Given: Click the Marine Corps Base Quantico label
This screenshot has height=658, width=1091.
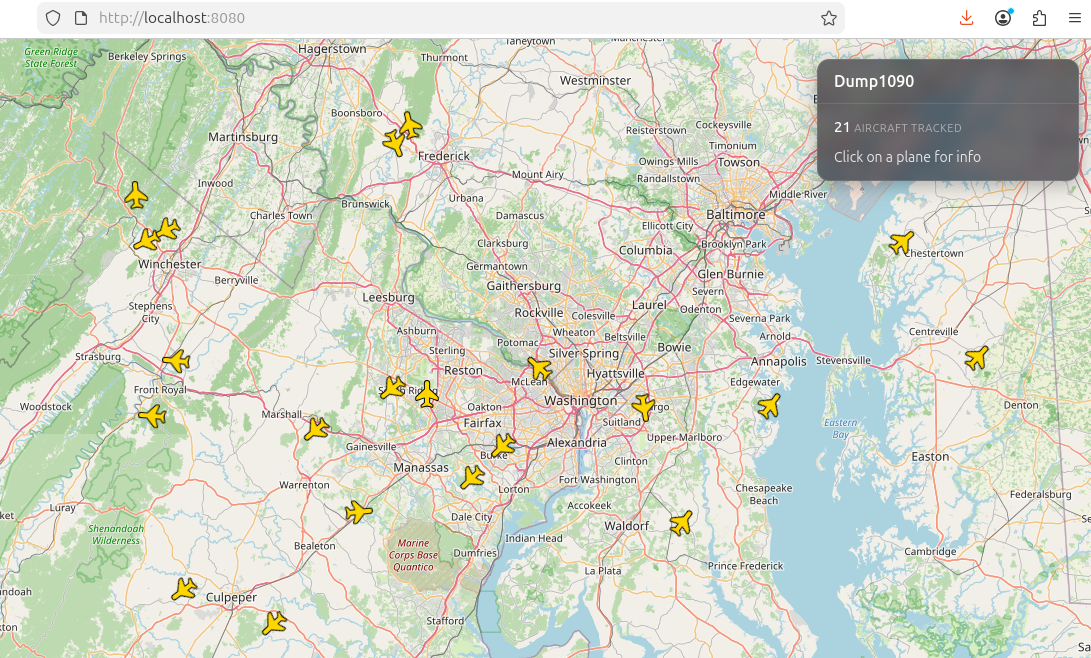Looking at the screenshot, I should click(x=413, y=555).
